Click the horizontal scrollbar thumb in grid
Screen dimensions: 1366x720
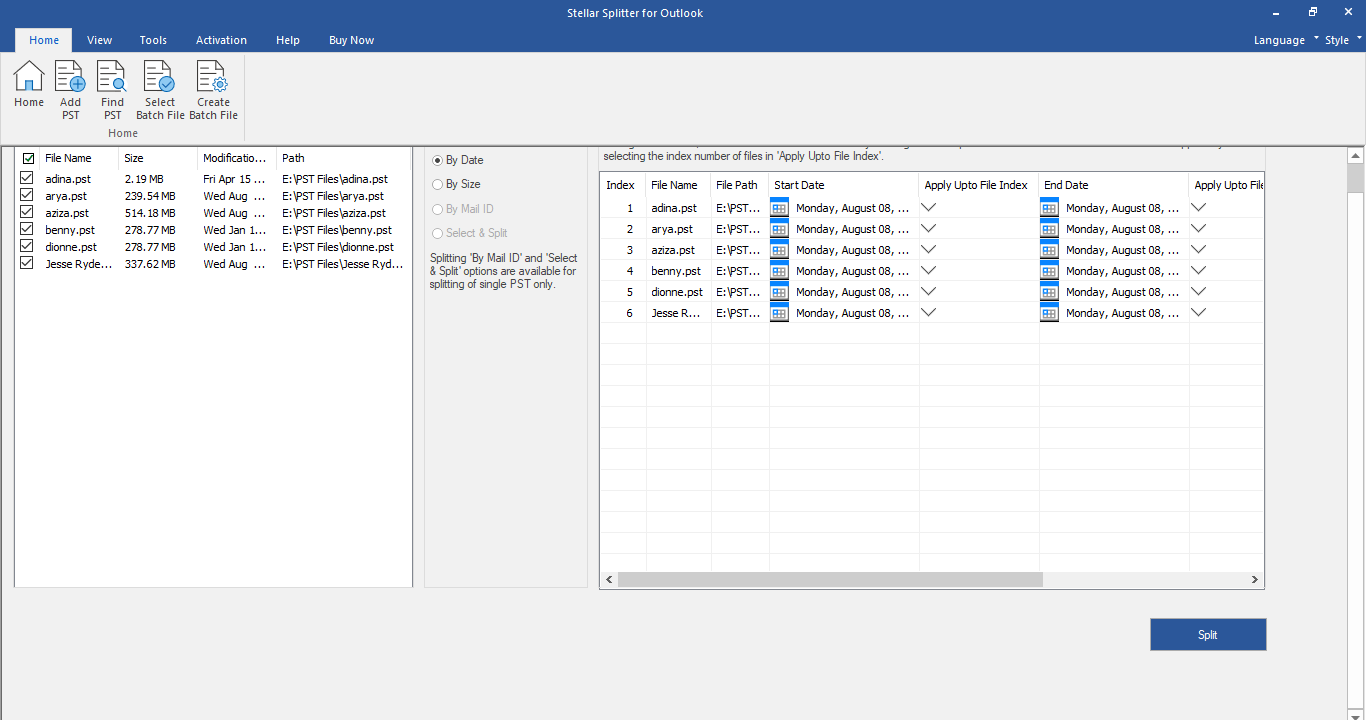coord(830,580)
